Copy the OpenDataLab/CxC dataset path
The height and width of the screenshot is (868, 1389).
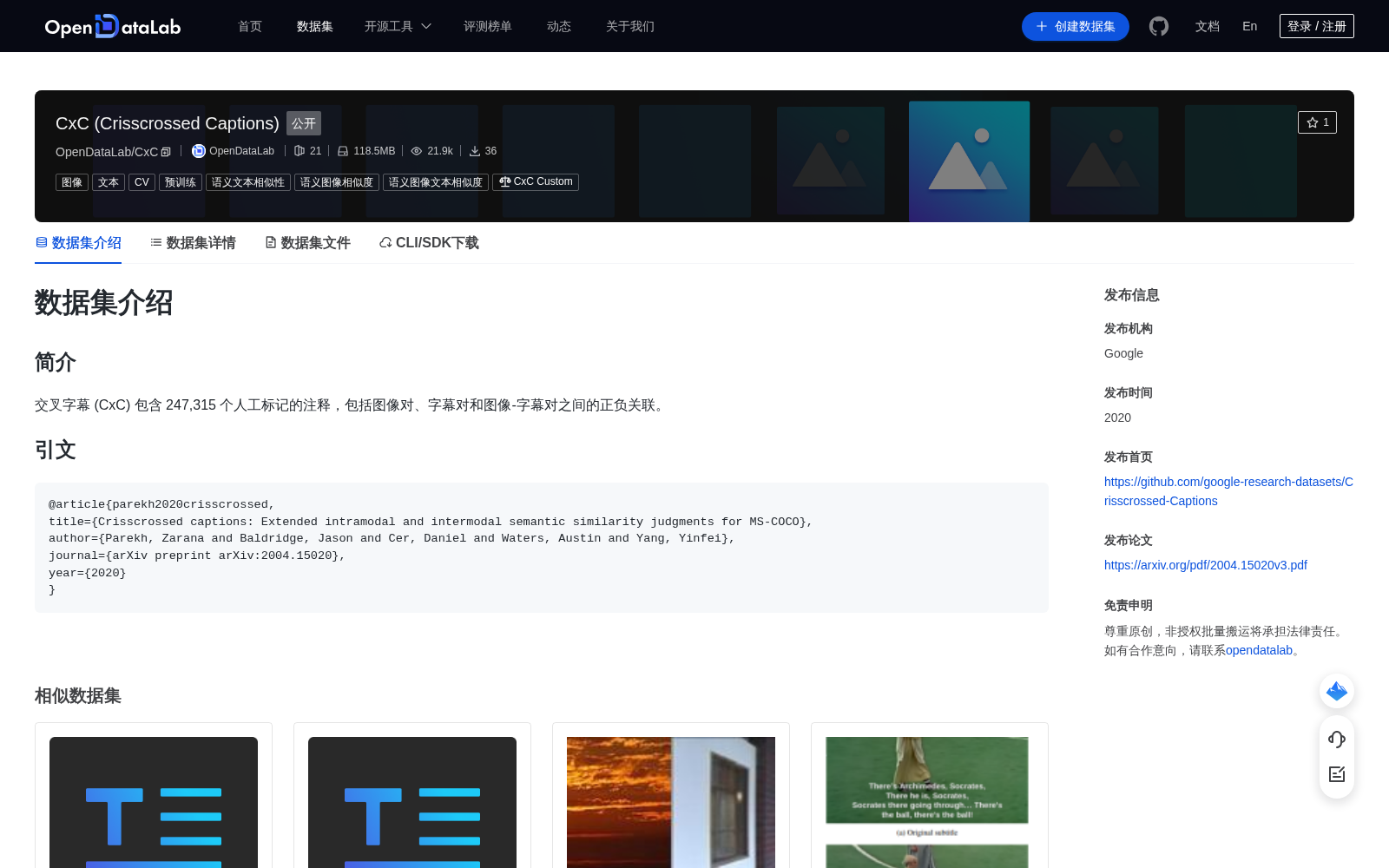(166, 152)
